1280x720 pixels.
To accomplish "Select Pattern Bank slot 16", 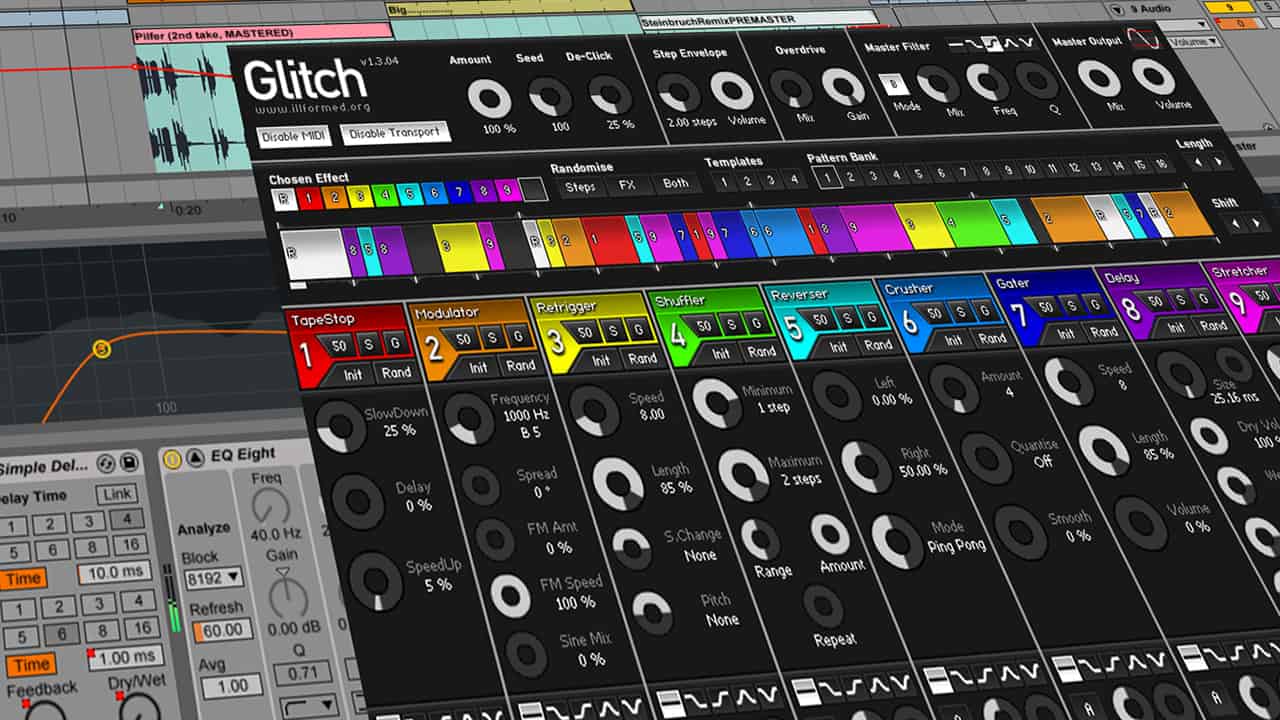I will [1160, 164].
